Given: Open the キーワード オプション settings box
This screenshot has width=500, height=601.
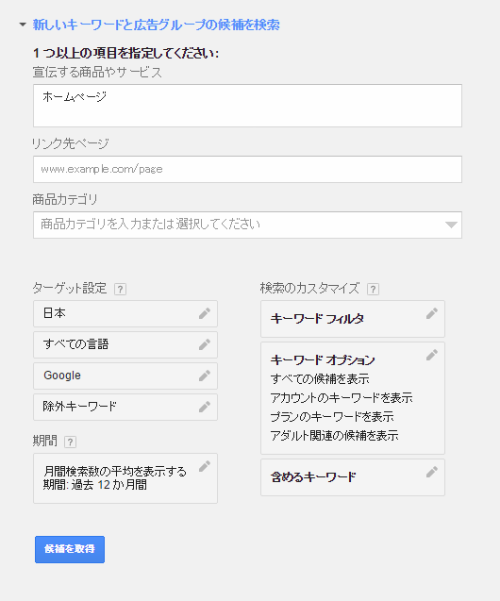Looking at the screenshot, I should (x=353, y=398).
